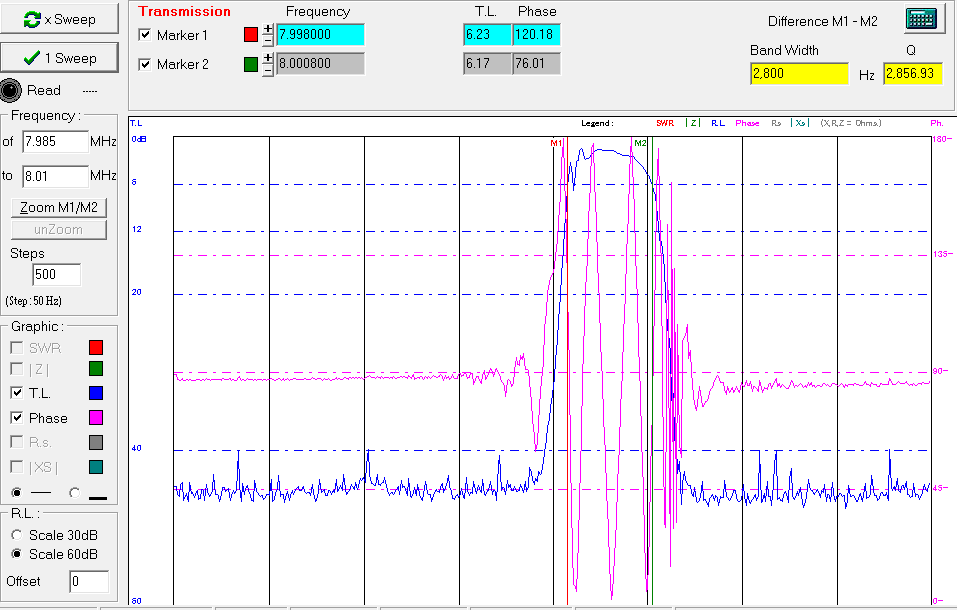Decrease Marker 2 frequency with minus
This screenshot has width=957, height=610.
tap(267, 70)
